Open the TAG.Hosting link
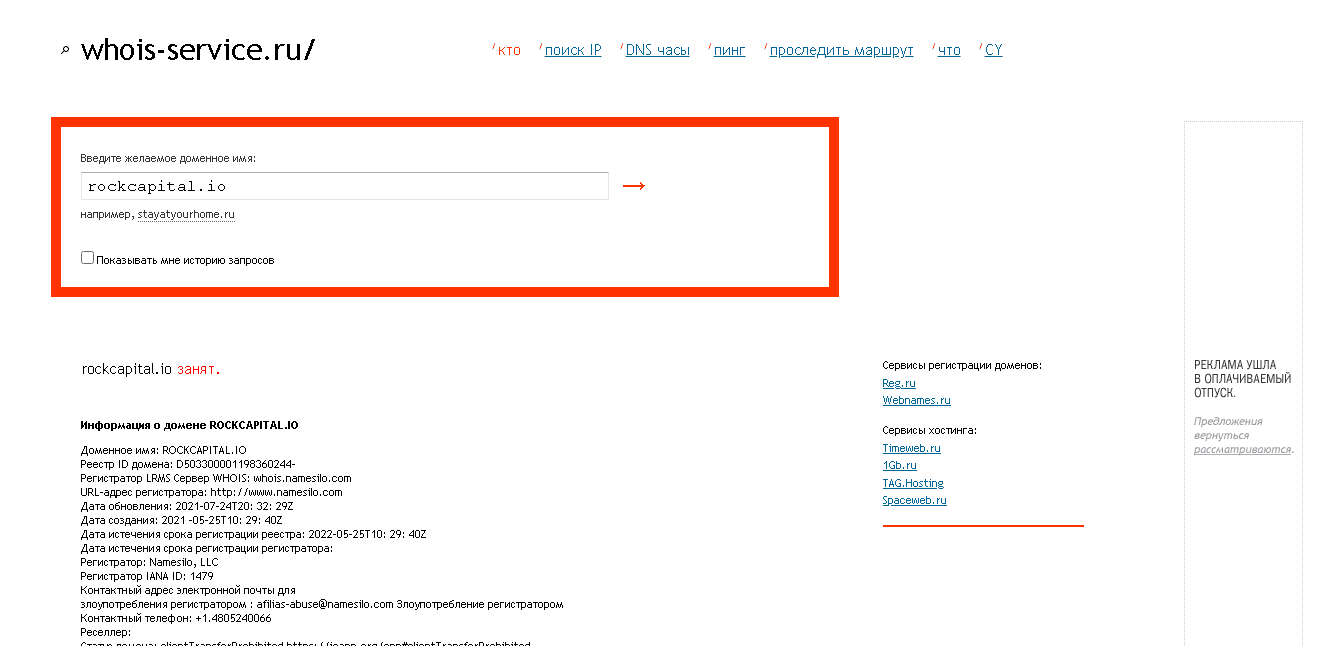 (913, 483)
